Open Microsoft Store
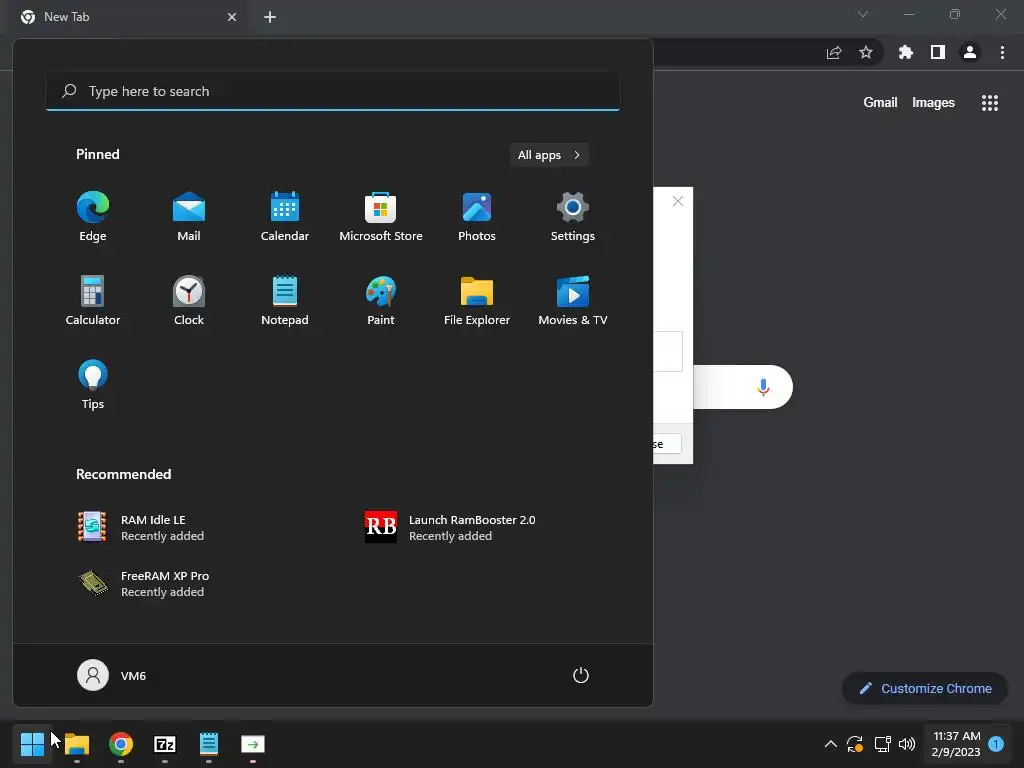The height and width of the screenshot is (768, 1024). tap(381, 216)
